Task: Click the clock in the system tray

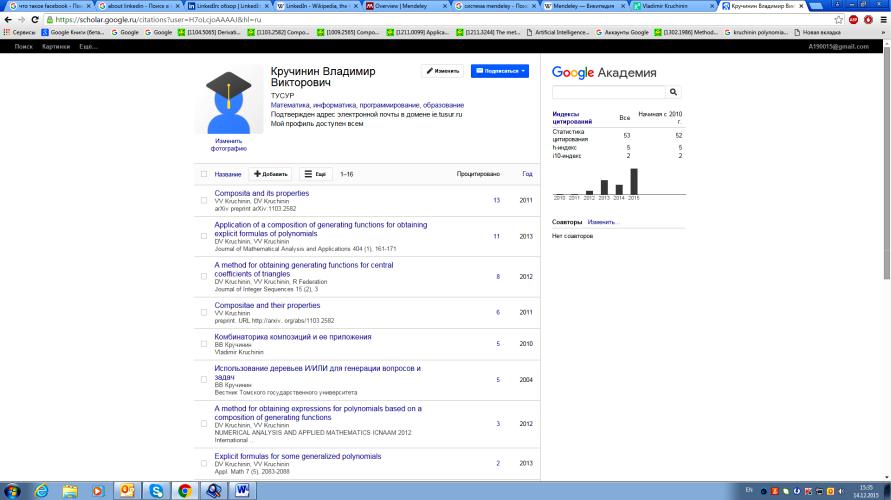Action: [865, 491]
